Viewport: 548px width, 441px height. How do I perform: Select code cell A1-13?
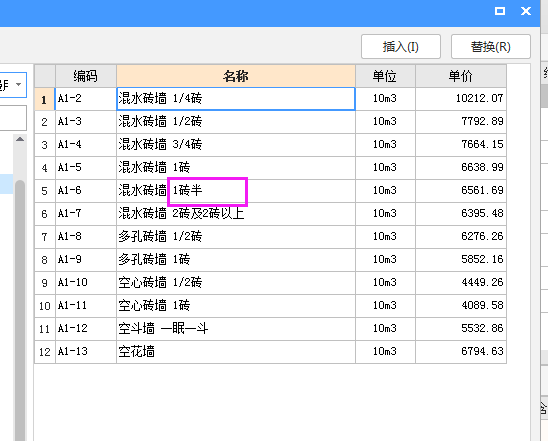pyautogui.click(x=86, y=352)
